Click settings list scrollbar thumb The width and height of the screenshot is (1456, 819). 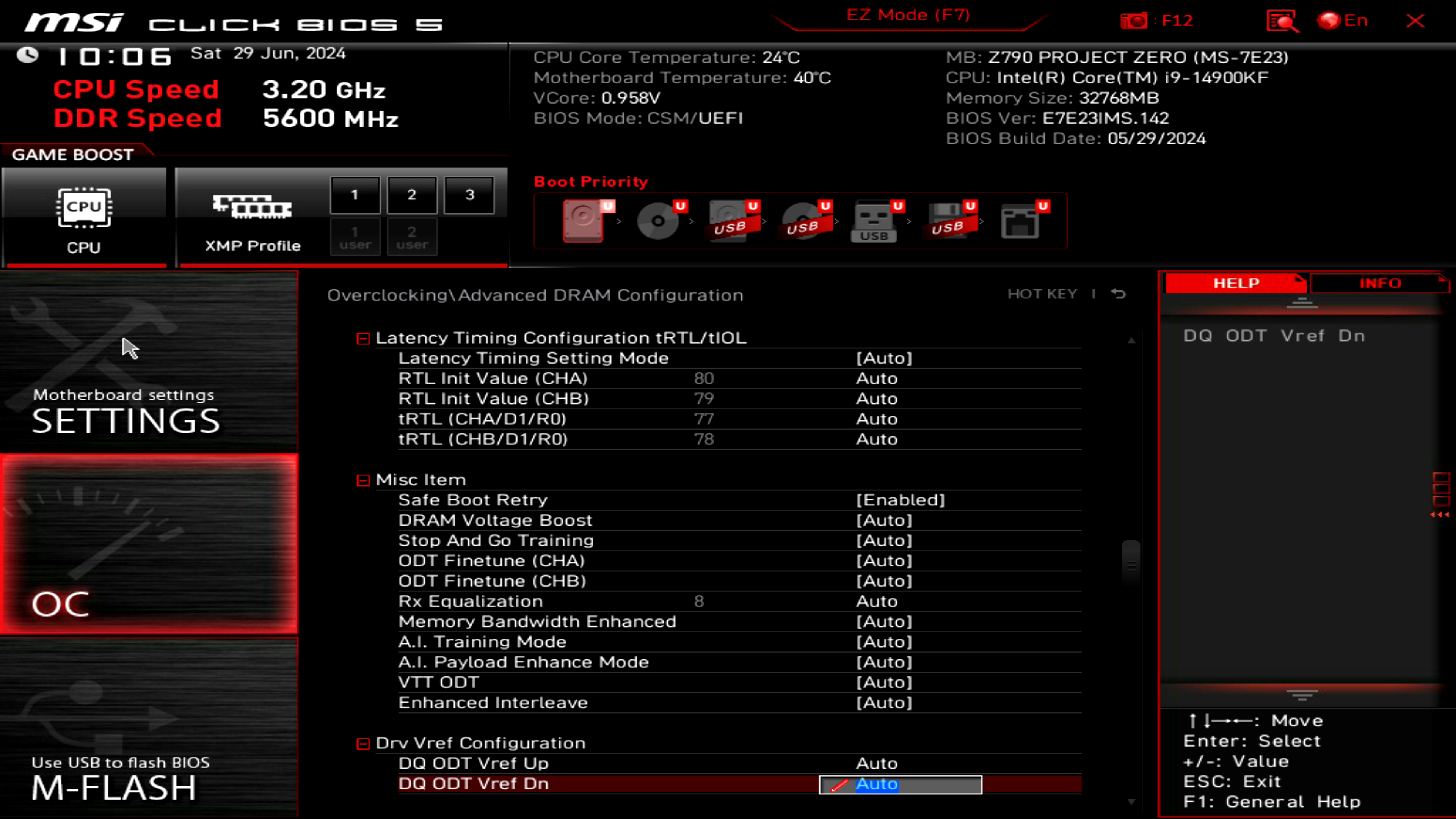pos(1131,563)
